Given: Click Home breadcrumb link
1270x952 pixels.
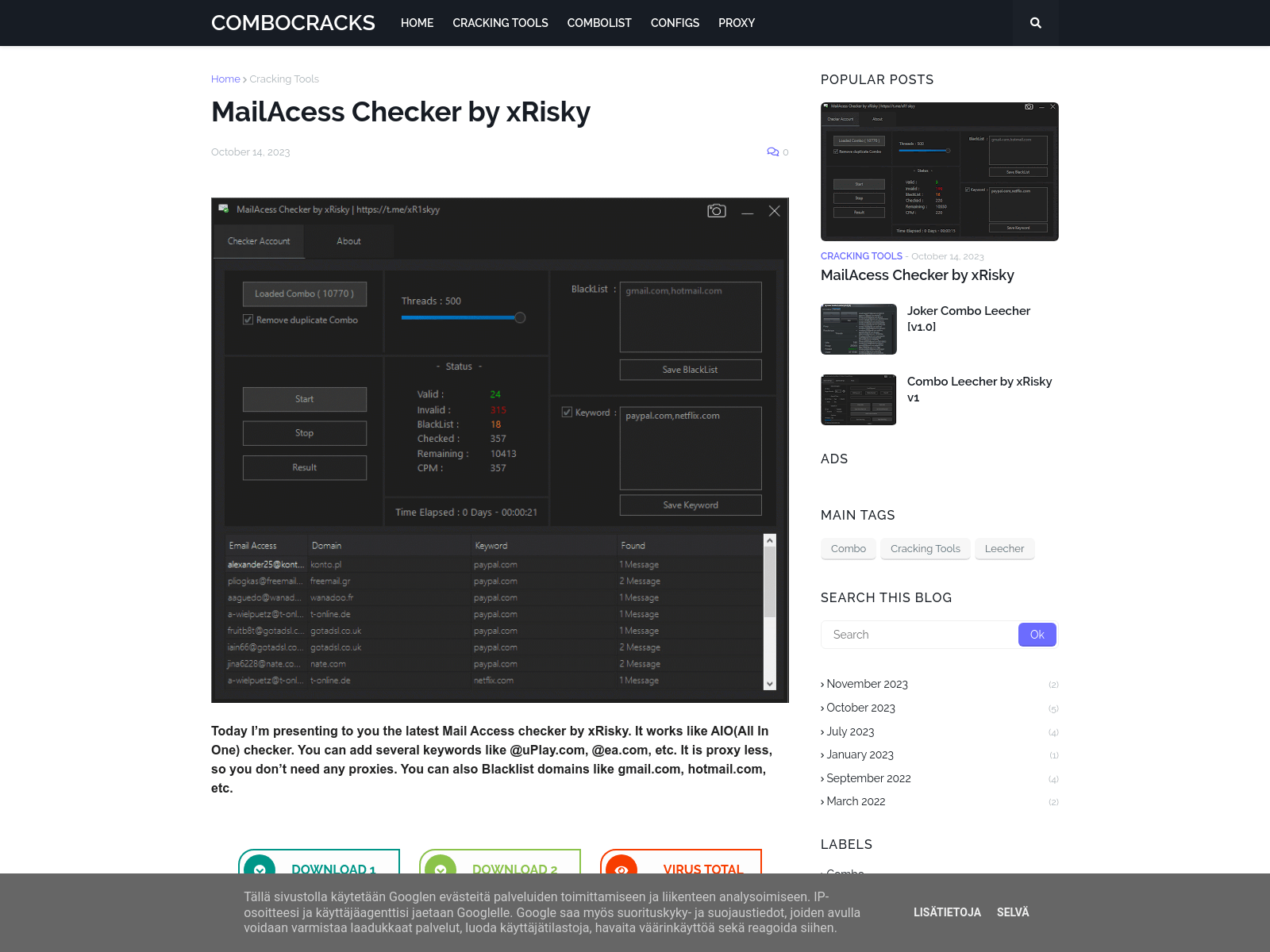Looking at the screenshot, I should [225, 79].
